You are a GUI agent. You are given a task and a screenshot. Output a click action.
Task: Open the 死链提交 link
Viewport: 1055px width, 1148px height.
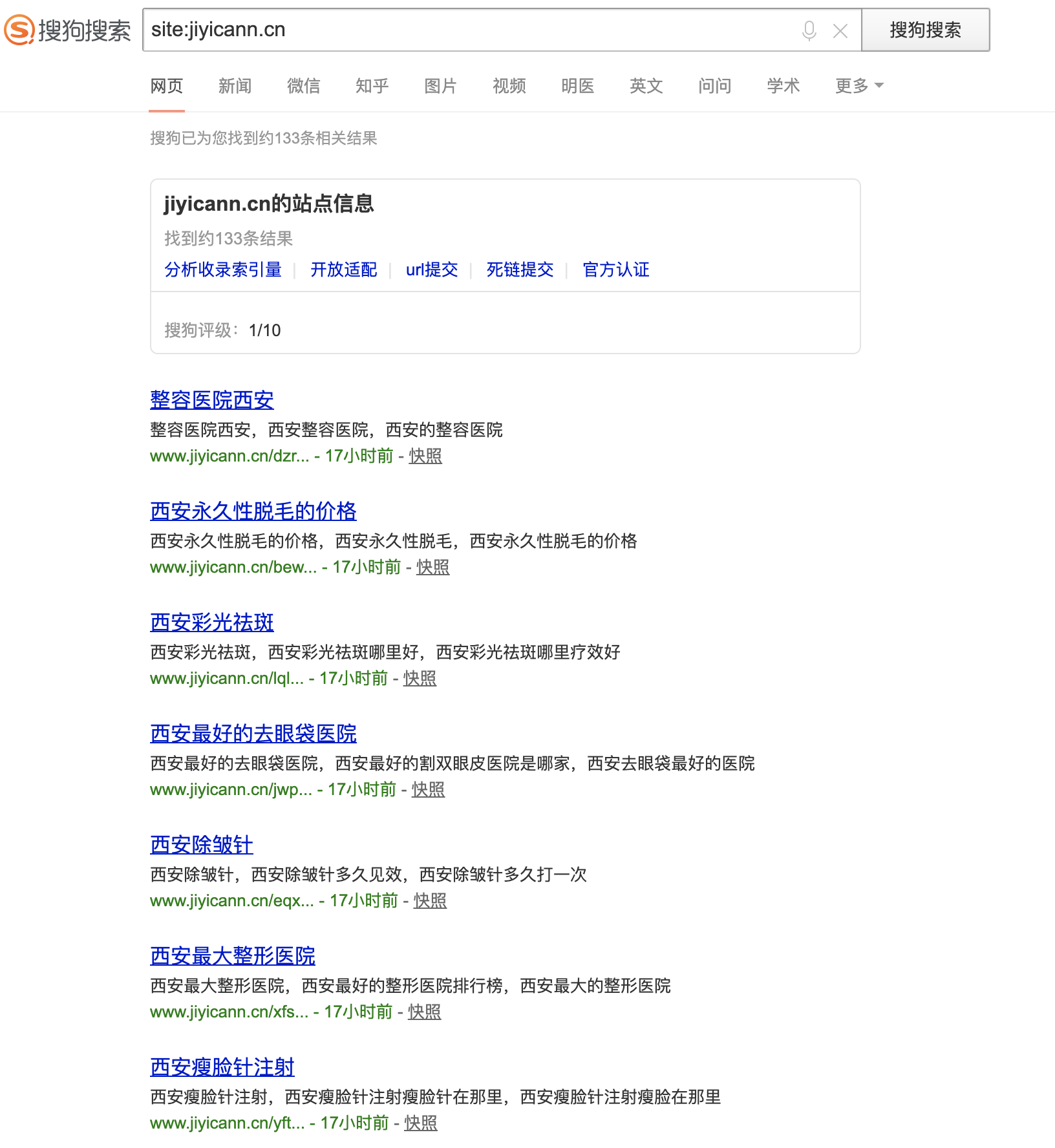pyautogui.click(x=520, y=270)
